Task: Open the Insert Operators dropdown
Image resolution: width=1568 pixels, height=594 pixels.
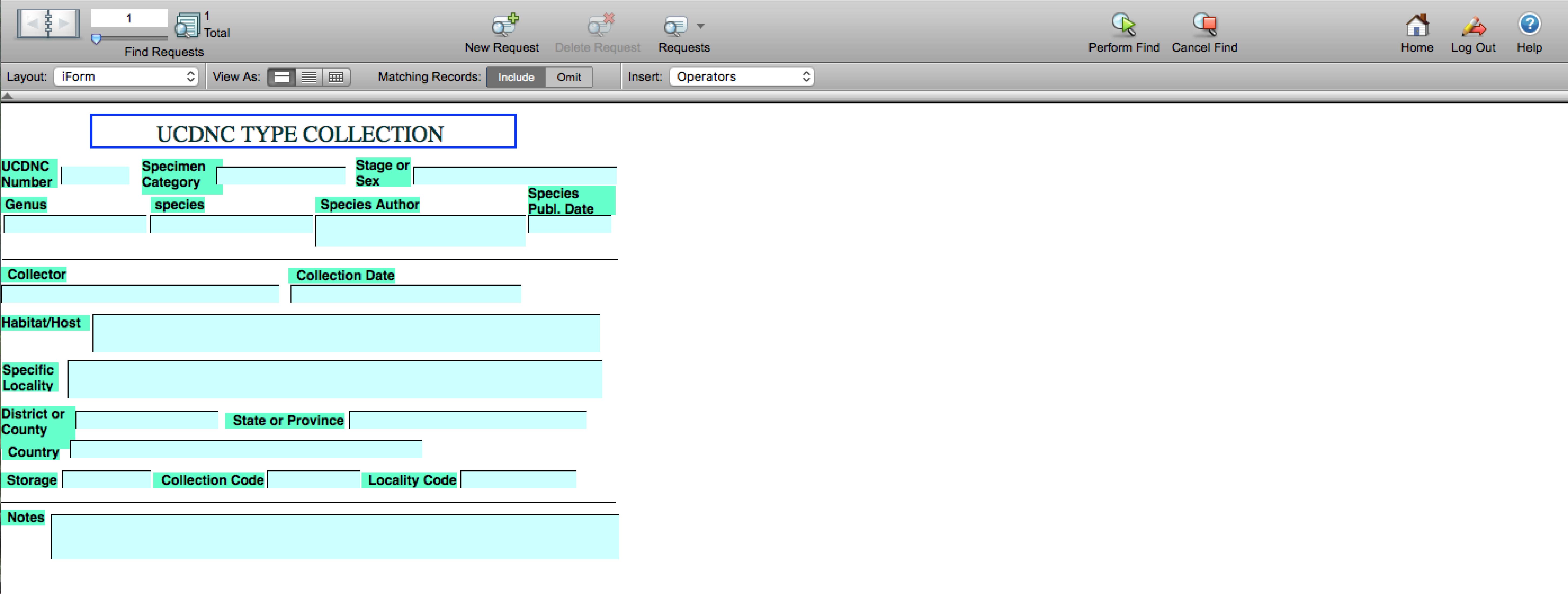Action: point(741,77)
